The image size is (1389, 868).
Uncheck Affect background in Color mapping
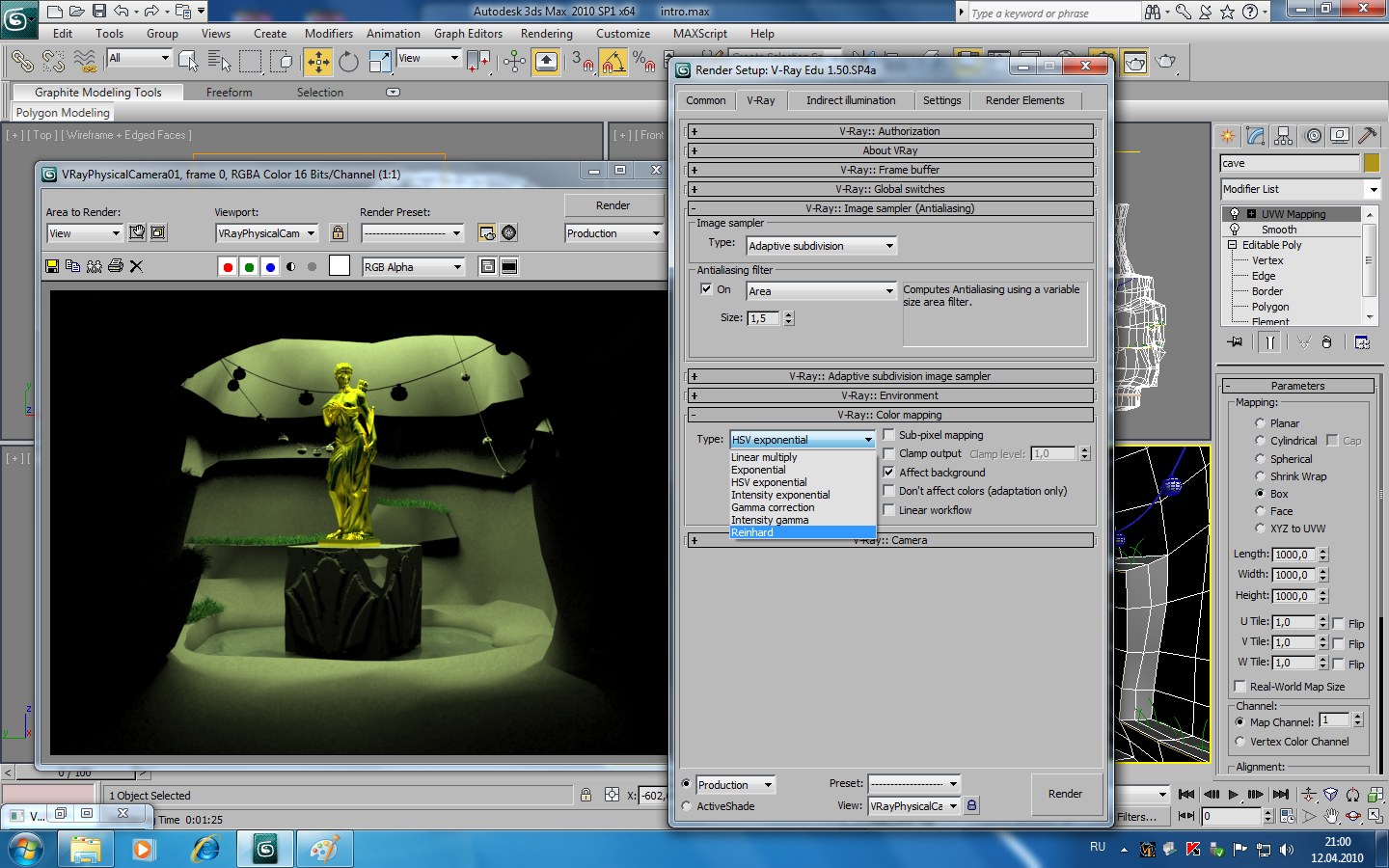(888, 473)
